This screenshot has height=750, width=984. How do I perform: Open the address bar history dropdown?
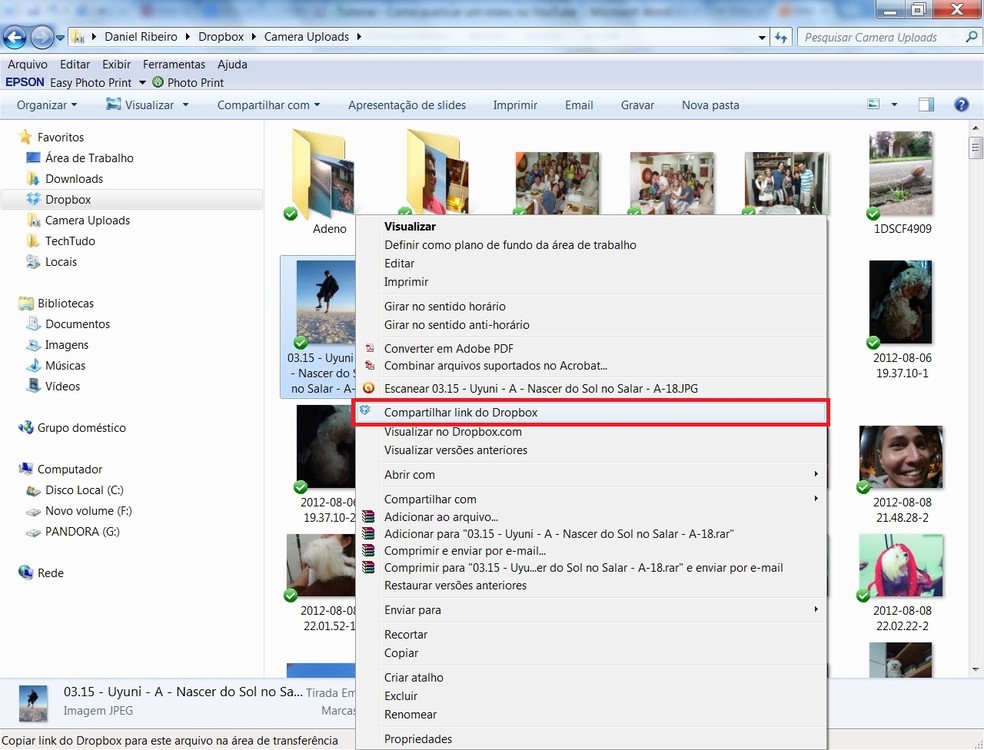click(x=762, y=38)
